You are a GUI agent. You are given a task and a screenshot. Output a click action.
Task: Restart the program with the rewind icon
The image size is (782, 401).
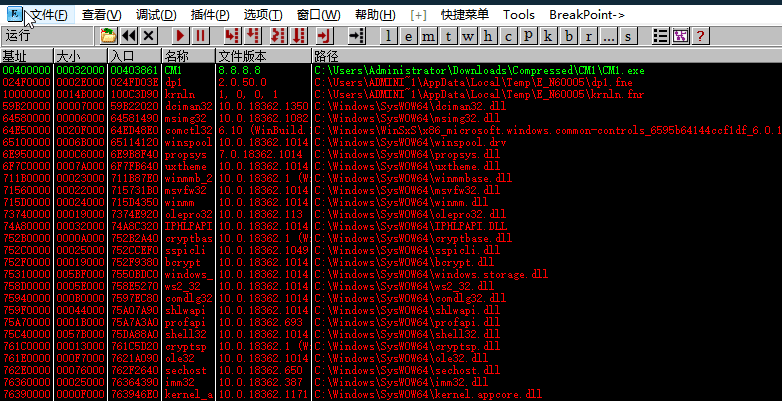pos(129,36)
